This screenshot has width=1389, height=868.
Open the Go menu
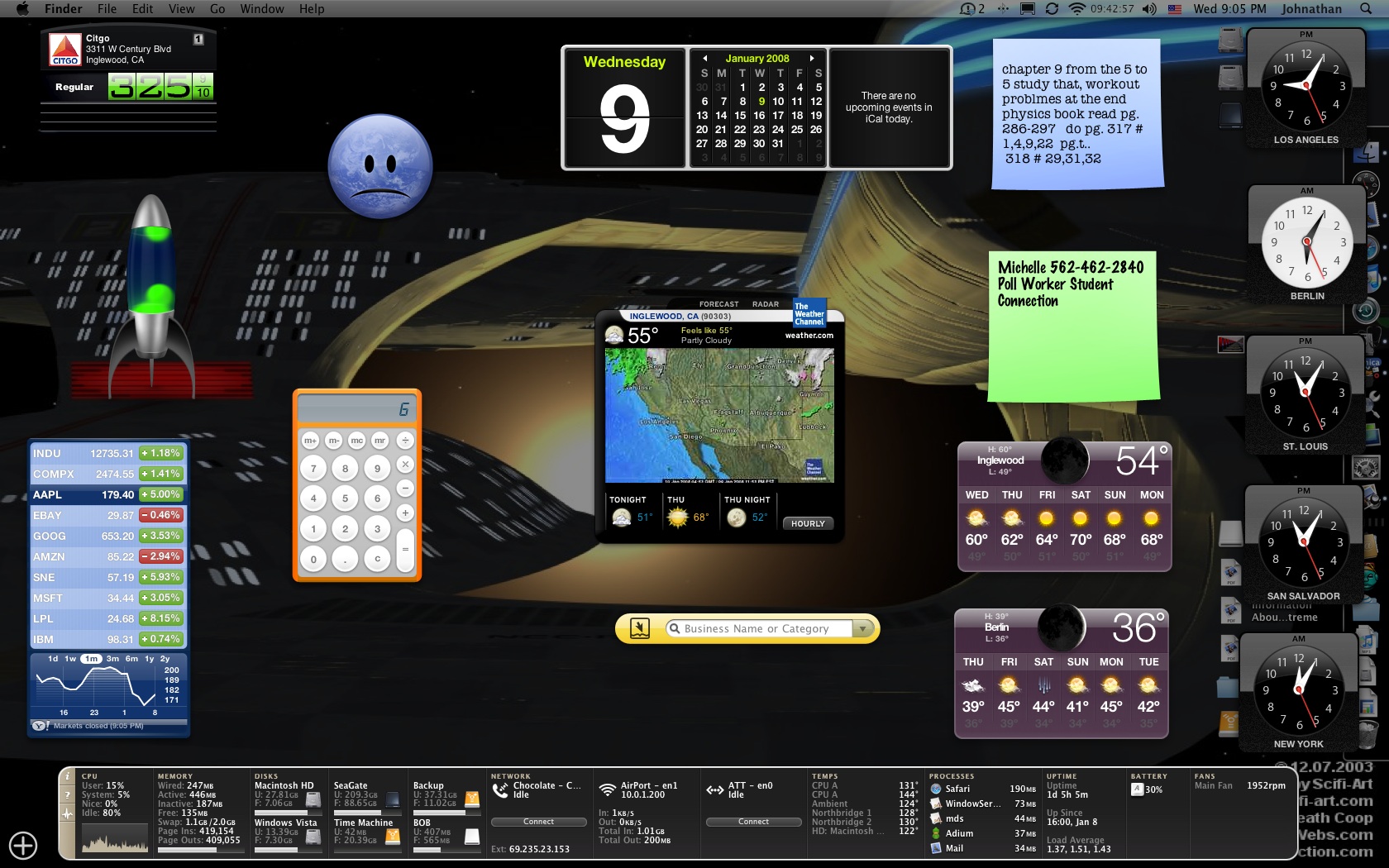pos(217,8)
